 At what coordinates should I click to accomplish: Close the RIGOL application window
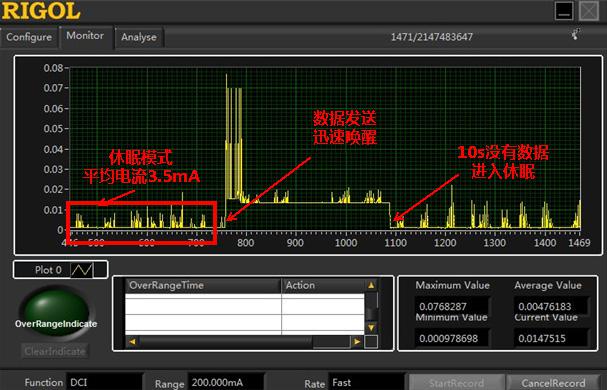589,11
